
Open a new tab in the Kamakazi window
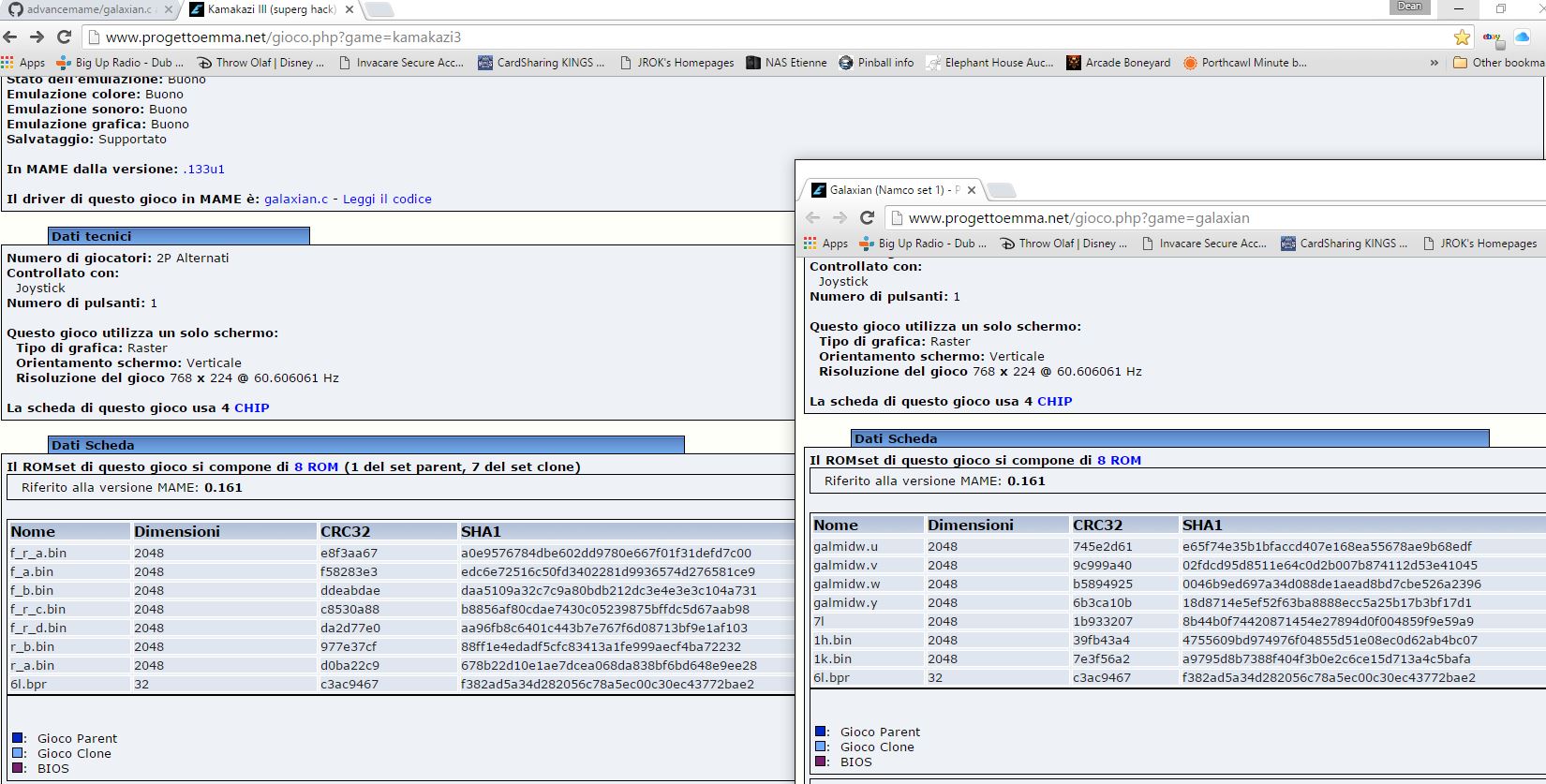click(x=379, y=9)
